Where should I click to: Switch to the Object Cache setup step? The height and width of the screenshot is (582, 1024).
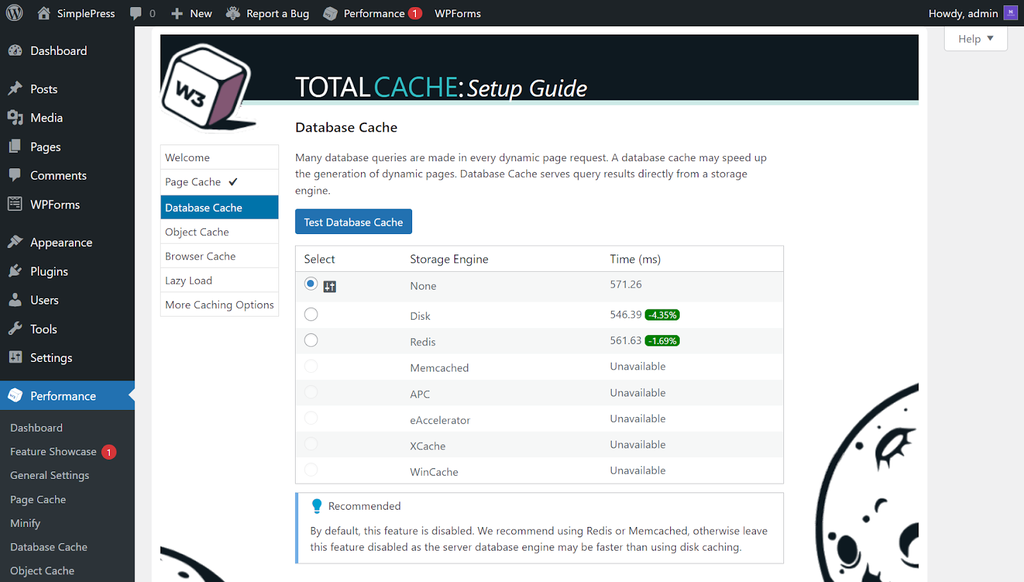click(199, 230)
